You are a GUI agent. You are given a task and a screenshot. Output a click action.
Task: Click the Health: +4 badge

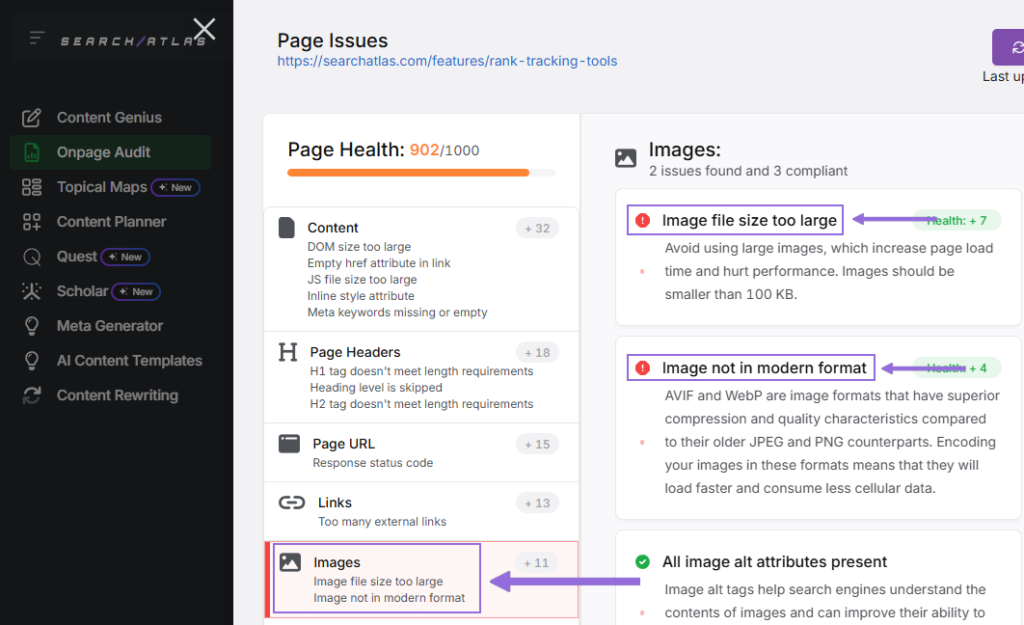click(956, 368)
